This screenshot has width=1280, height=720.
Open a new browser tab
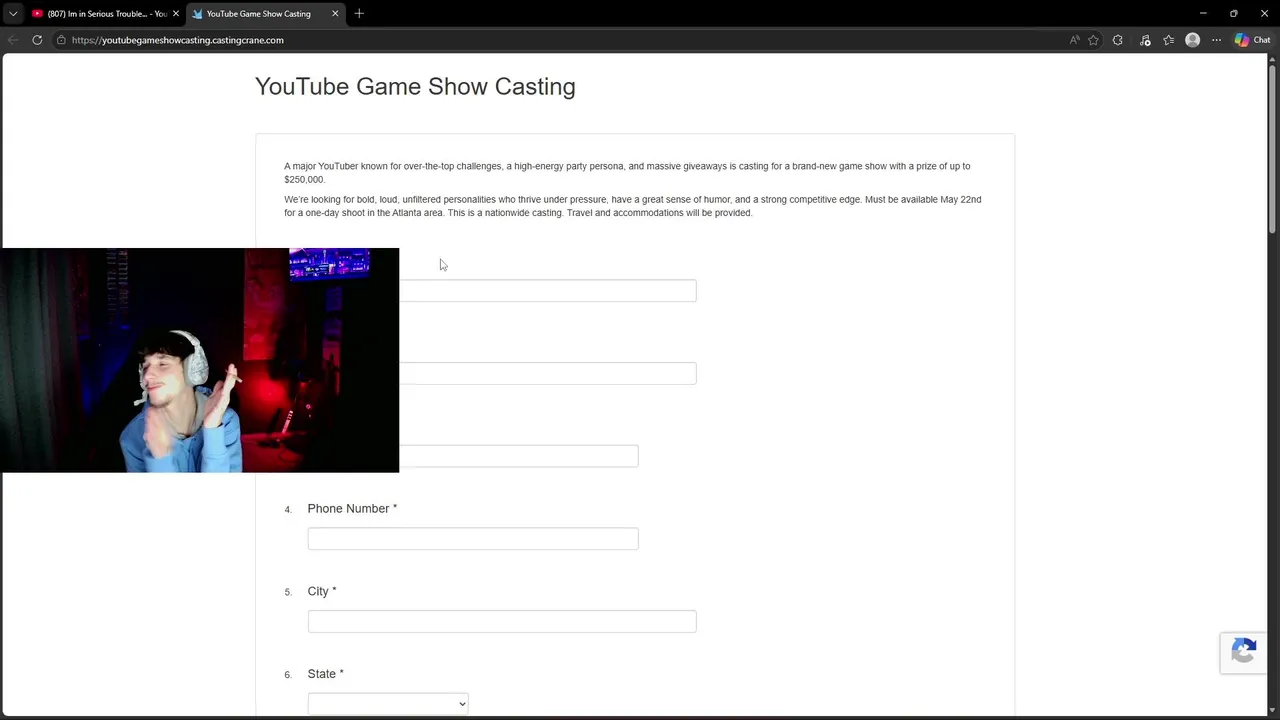coord(359,13)
